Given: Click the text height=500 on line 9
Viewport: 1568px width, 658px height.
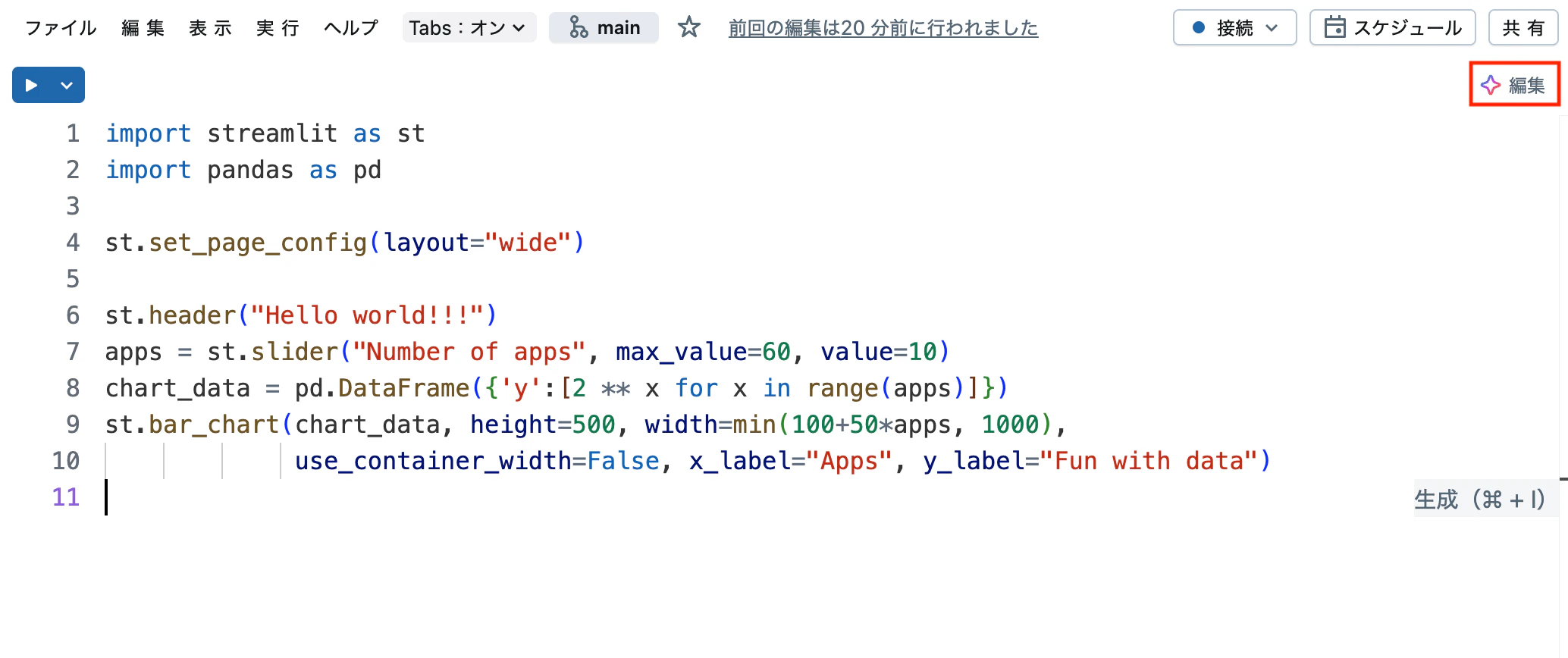Looking at the screenshot, I should (x=542, y=425).
